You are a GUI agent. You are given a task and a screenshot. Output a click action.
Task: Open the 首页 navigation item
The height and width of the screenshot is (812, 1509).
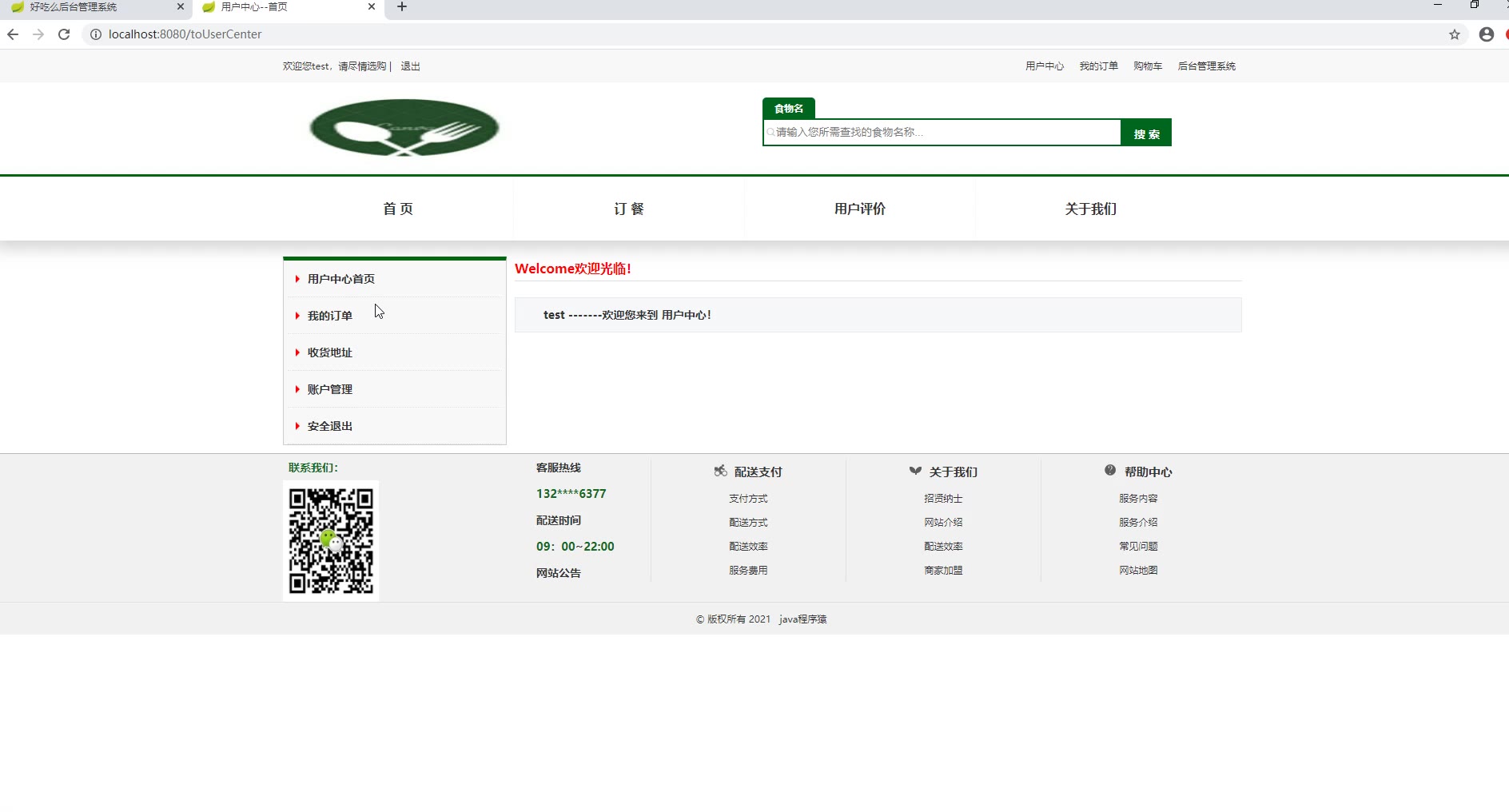398,209
